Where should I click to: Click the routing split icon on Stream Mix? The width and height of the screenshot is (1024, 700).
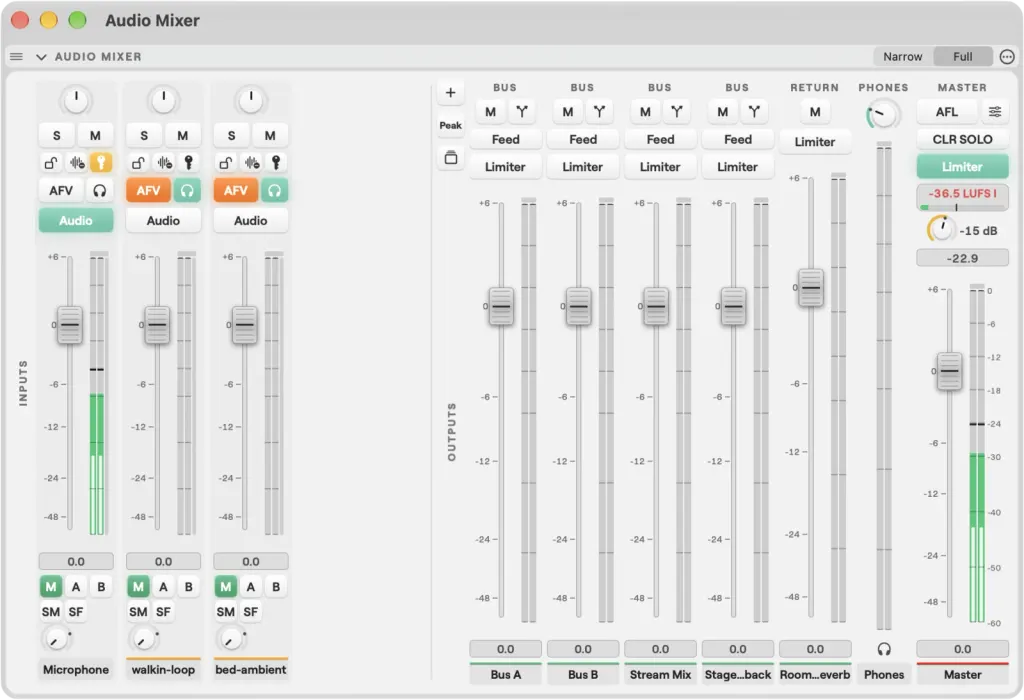(x=677, y=112)
